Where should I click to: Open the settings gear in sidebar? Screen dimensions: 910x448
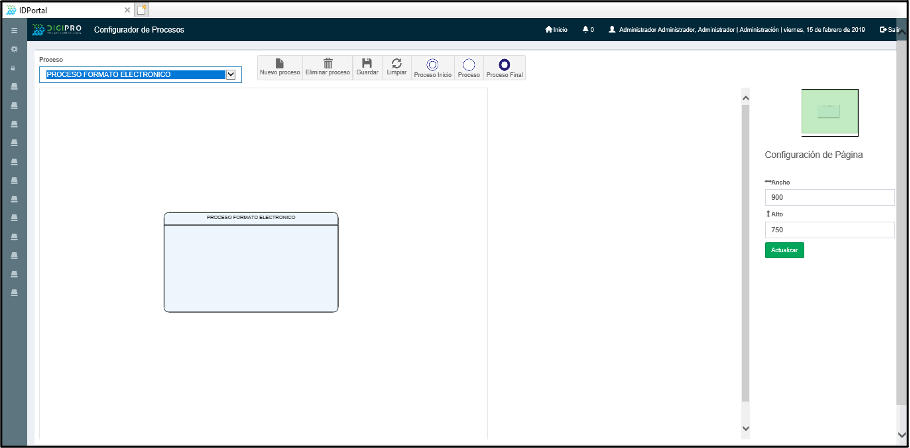point(14,48)
